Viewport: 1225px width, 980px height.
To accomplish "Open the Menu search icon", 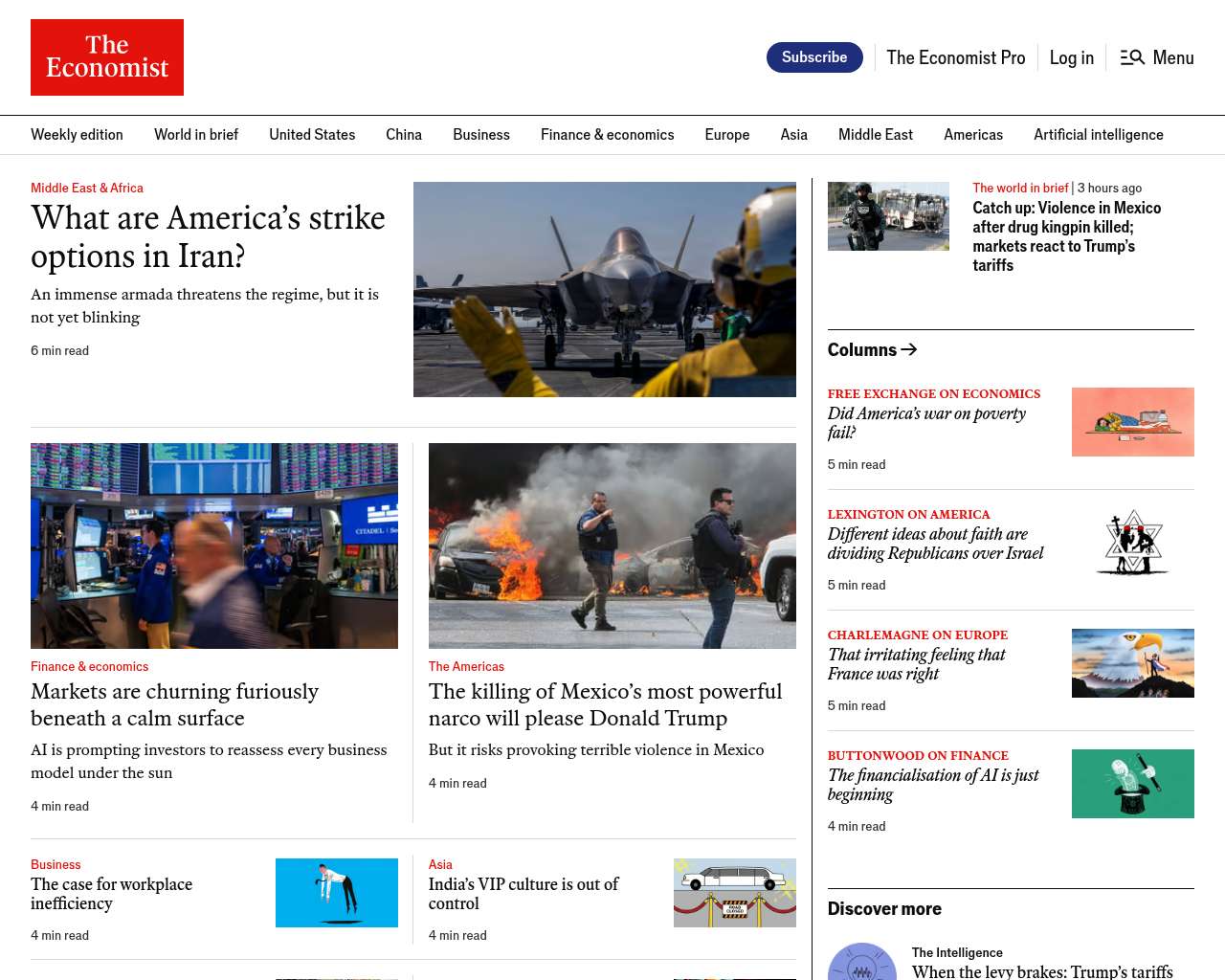I will coord(1132,57).
